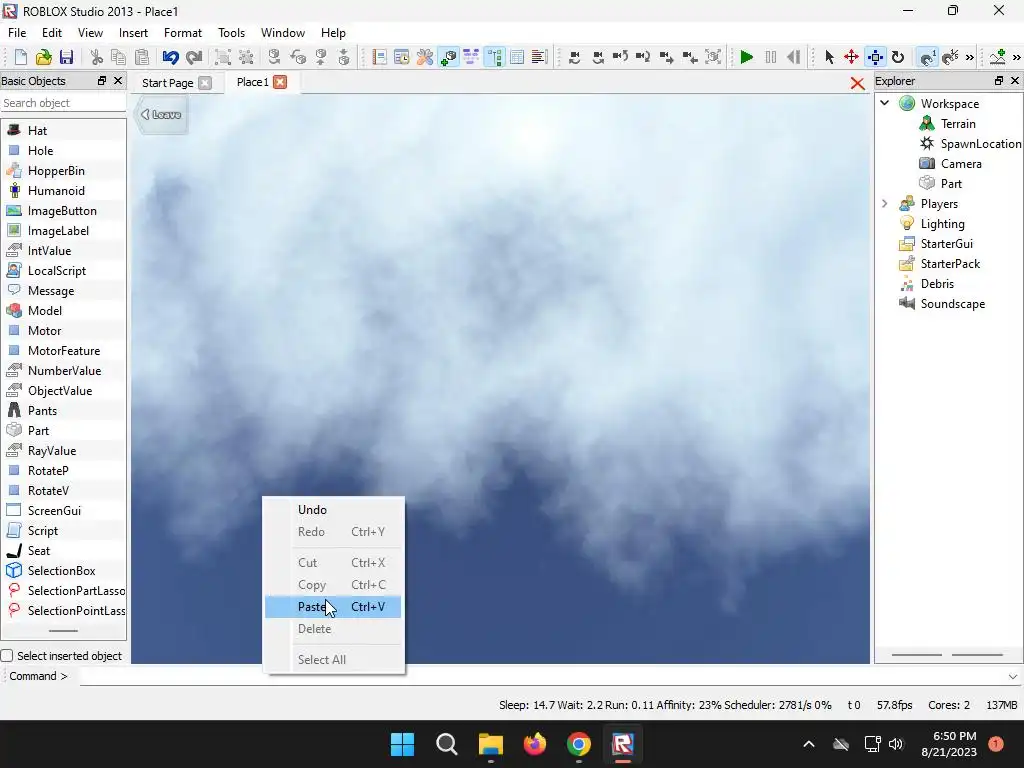This screenshot has height=768, width=1024.
Task: Click the Pause simulation button
Action: pos(771,57)
